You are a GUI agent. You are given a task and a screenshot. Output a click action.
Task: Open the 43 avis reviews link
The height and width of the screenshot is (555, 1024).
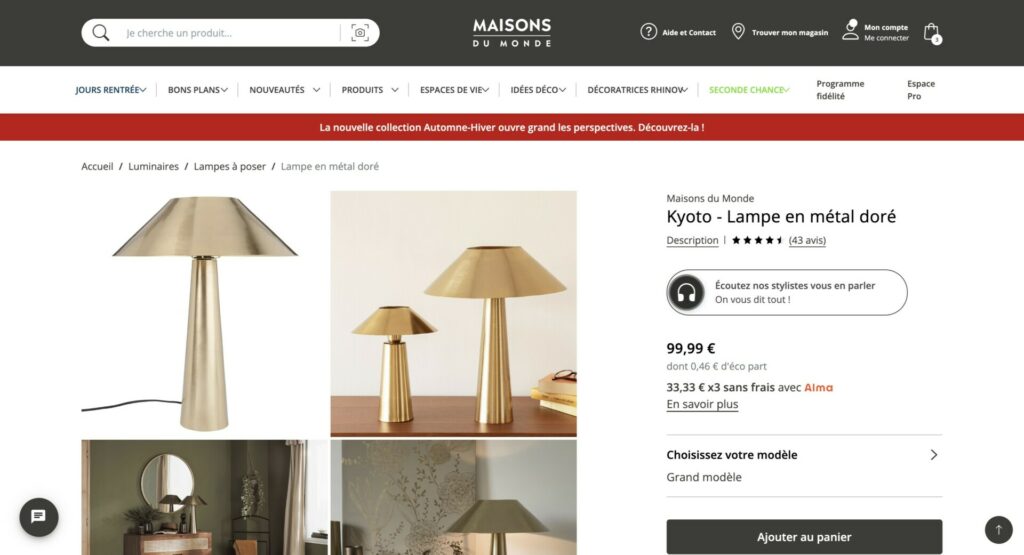tap(807, 240)
